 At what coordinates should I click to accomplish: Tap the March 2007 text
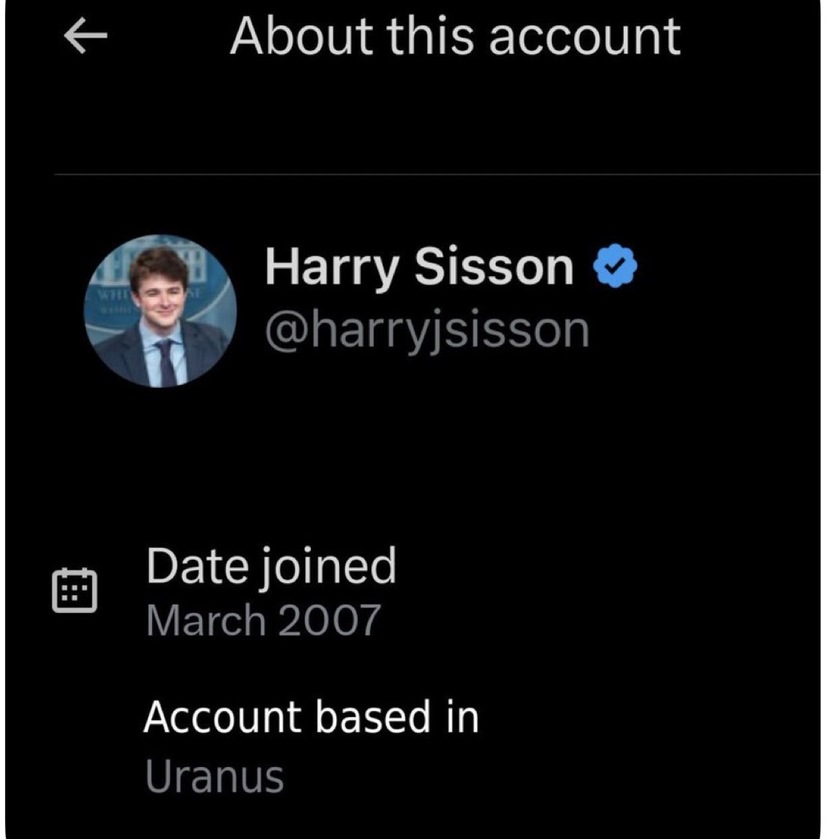[263, 621]
